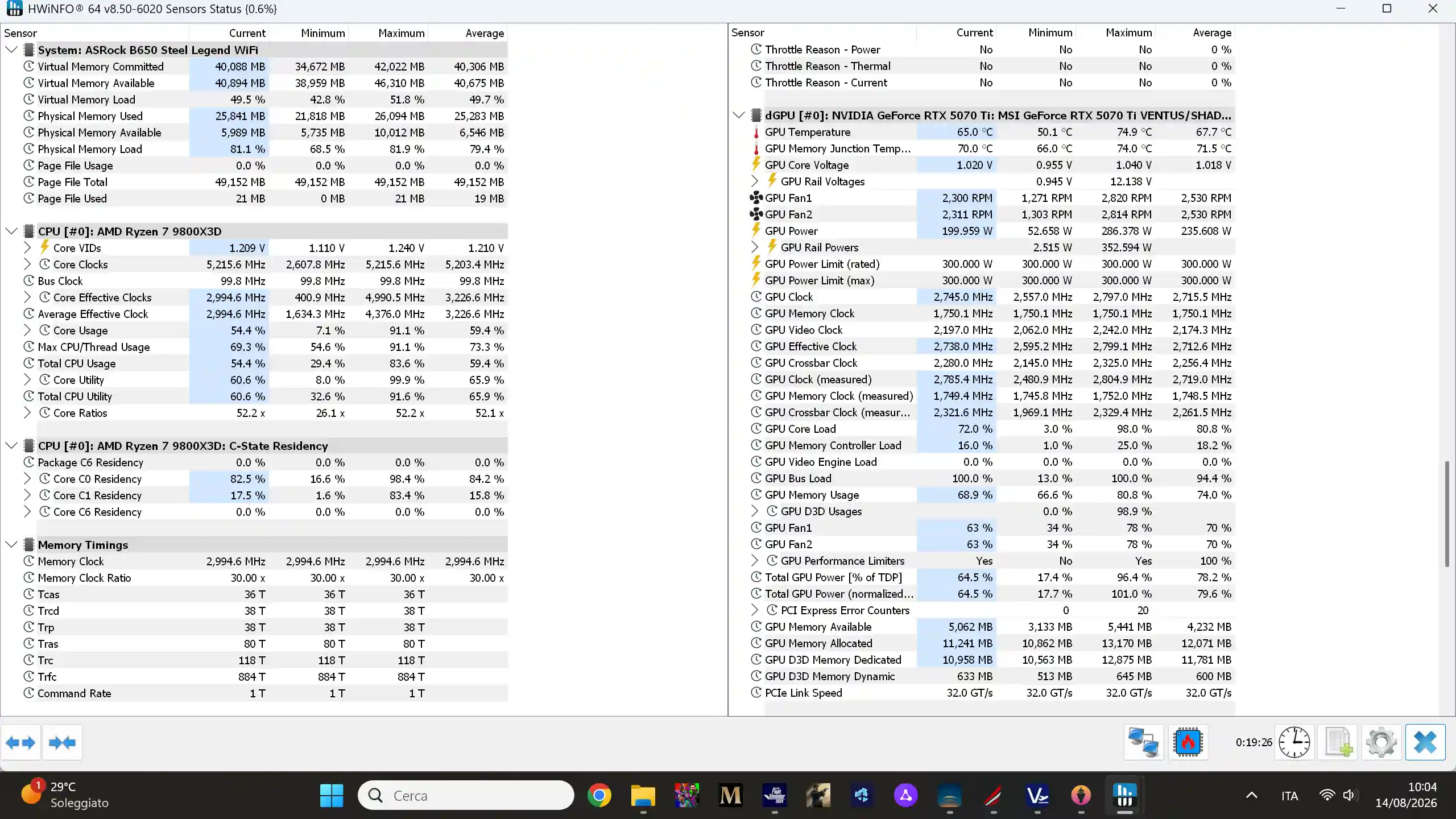The height and width of the screenshot is (819, 1456).
Task: Expand the Core VIDs row
Action: (x=27, y=248)
